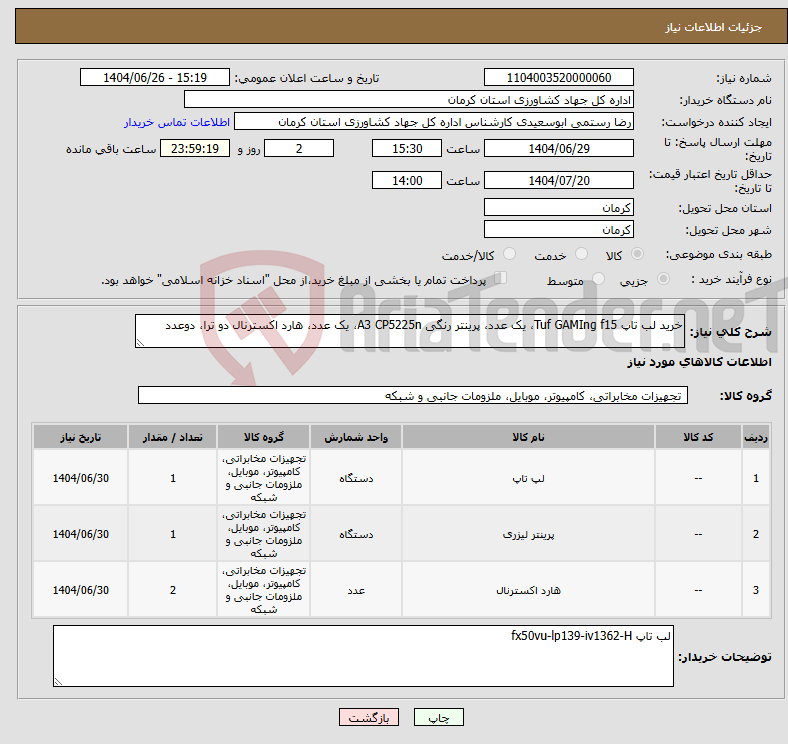Image resolution: width=788 pixels, height=744 pixels.
Task: Click the دستگاه unit in the printer row
Action: pos(356,534)
